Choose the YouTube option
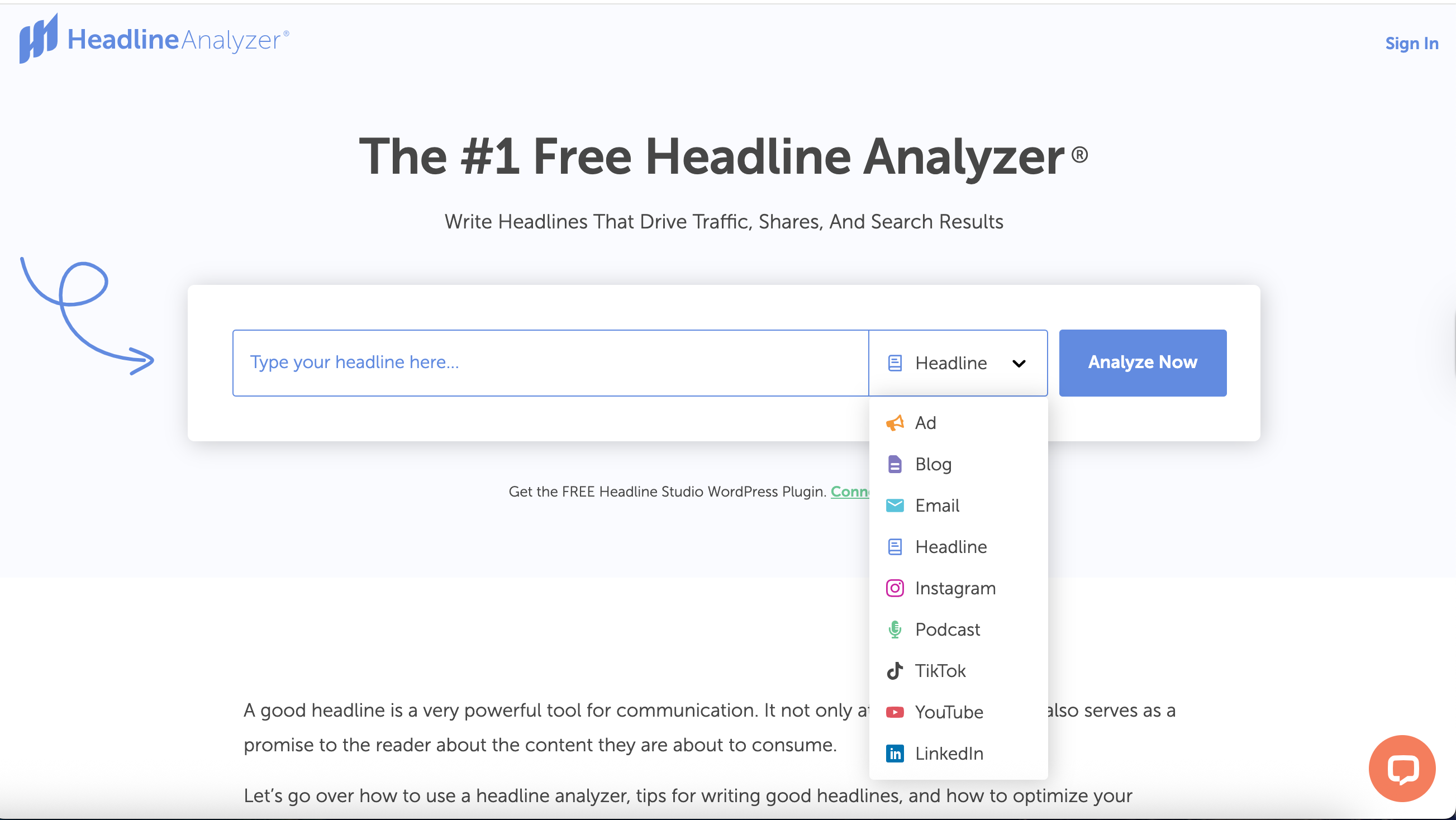Screen dimensions: 1456x820 pos(958,712)
